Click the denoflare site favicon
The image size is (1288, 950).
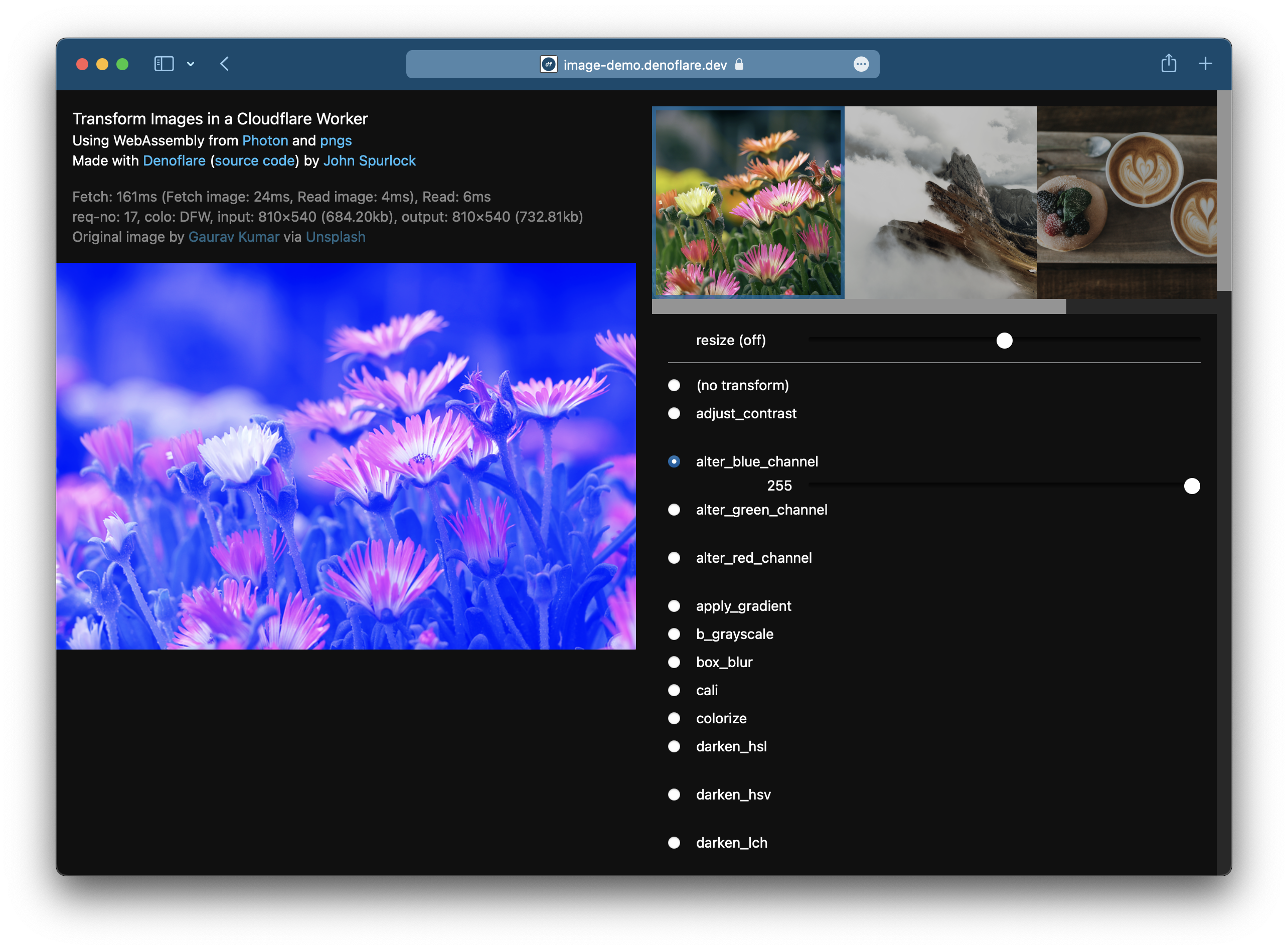(x=548, y=64)
